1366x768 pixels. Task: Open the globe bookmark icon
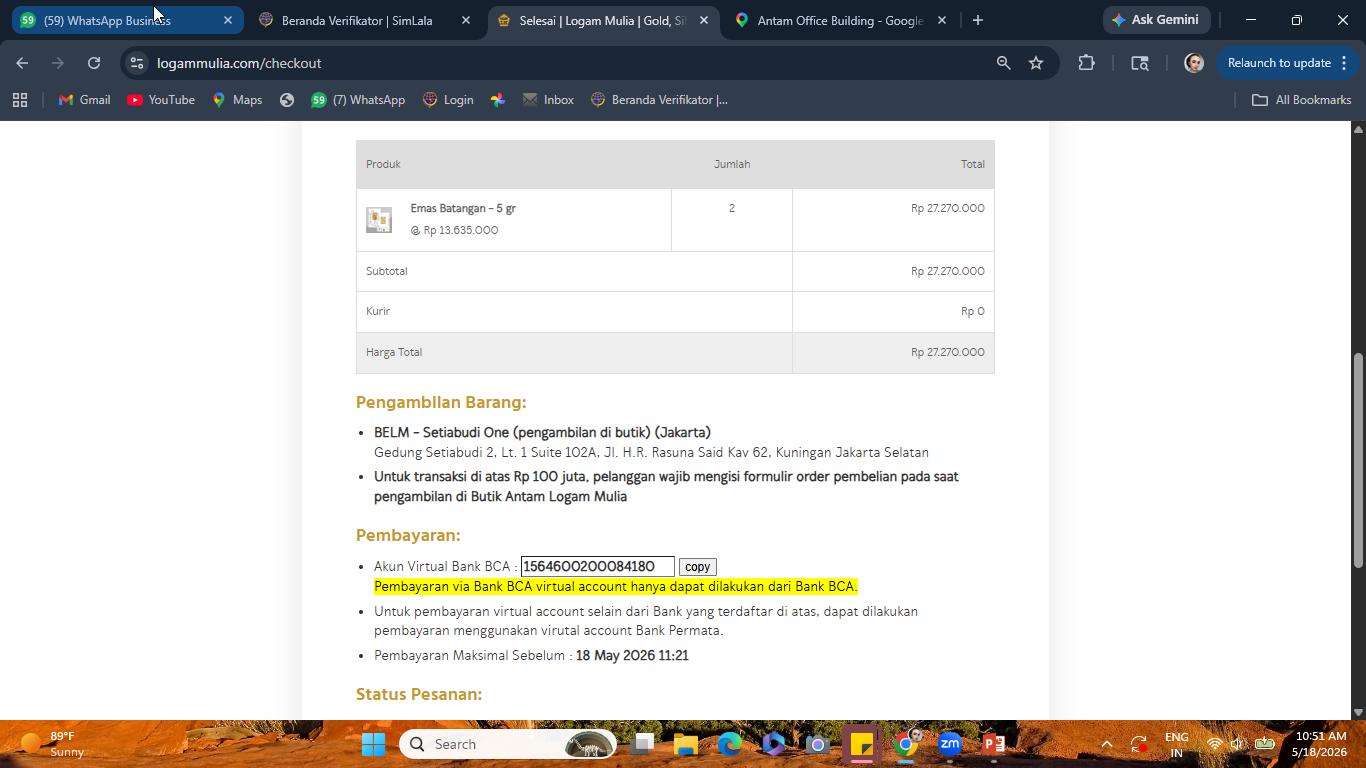[x=287, y=100]
